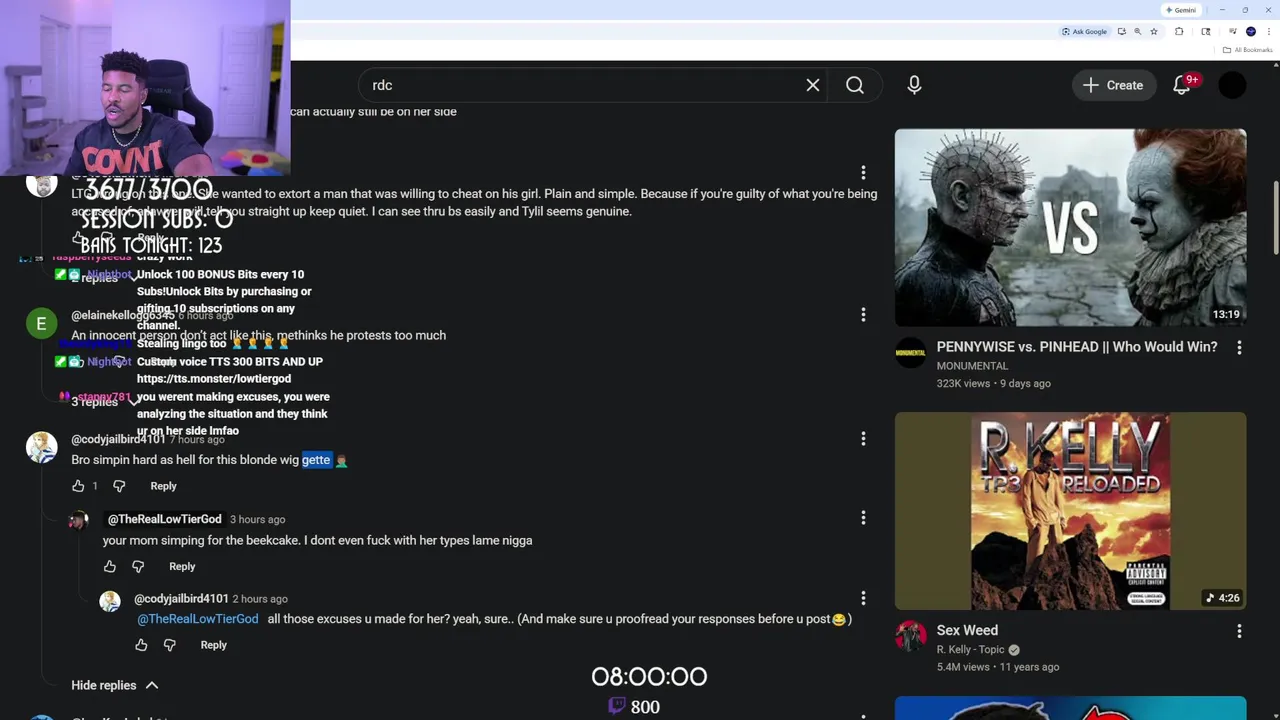1280x720 pixels.
Task: Open MONUMENTAL channel avatar icon
Action: [910, 352]
